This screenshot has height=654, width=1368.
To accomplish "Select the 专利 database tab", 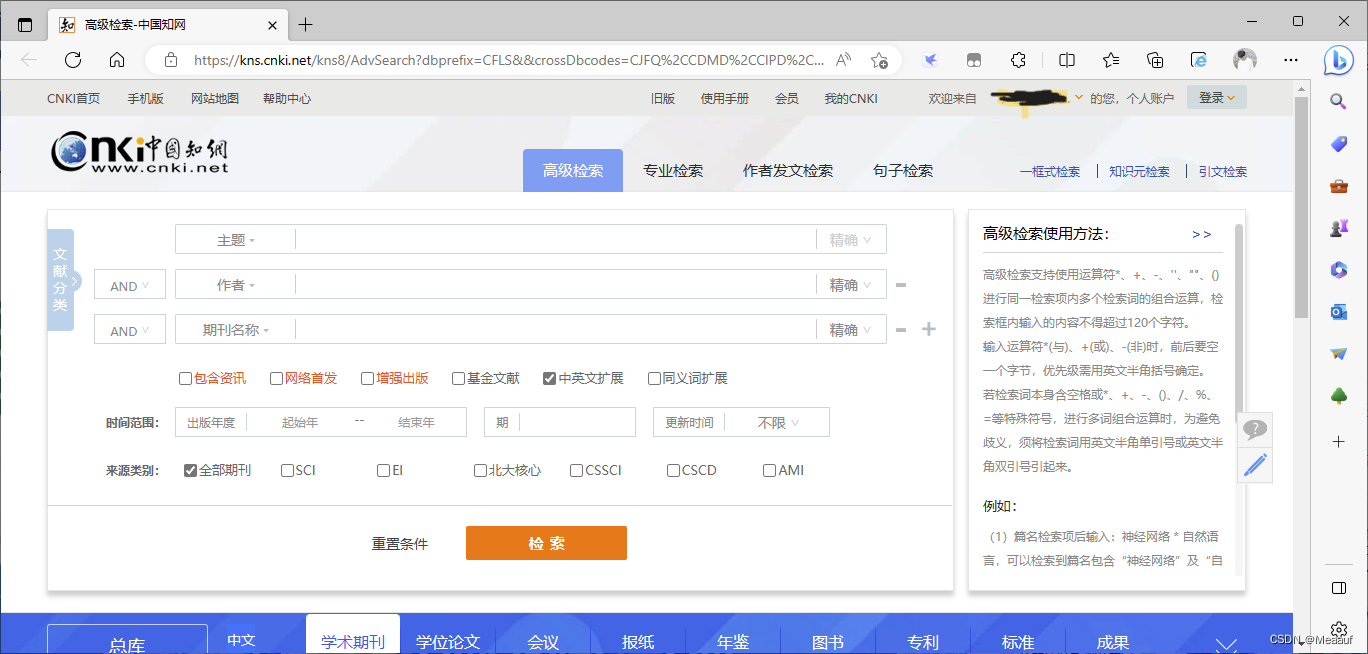I will [923, 640].
